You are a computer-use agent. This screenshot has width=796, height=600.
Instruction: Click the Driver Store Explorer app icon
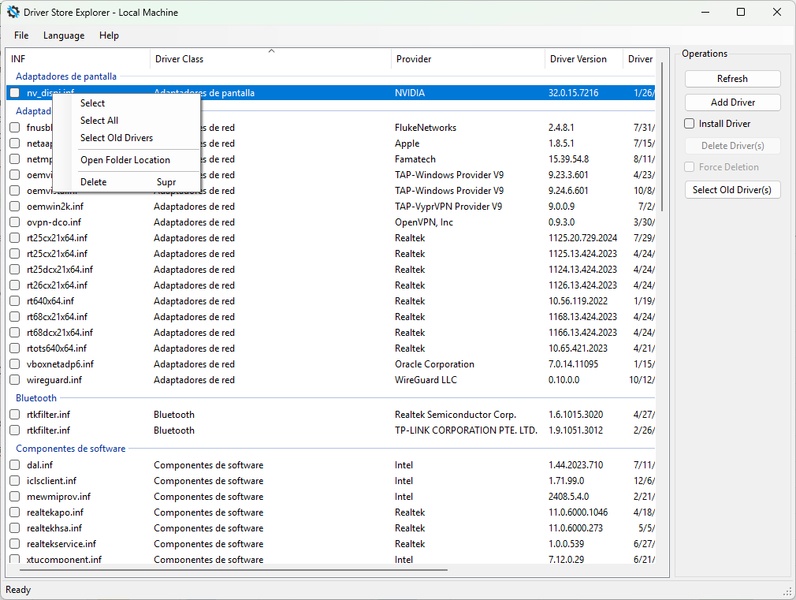(x=13, y=12)
